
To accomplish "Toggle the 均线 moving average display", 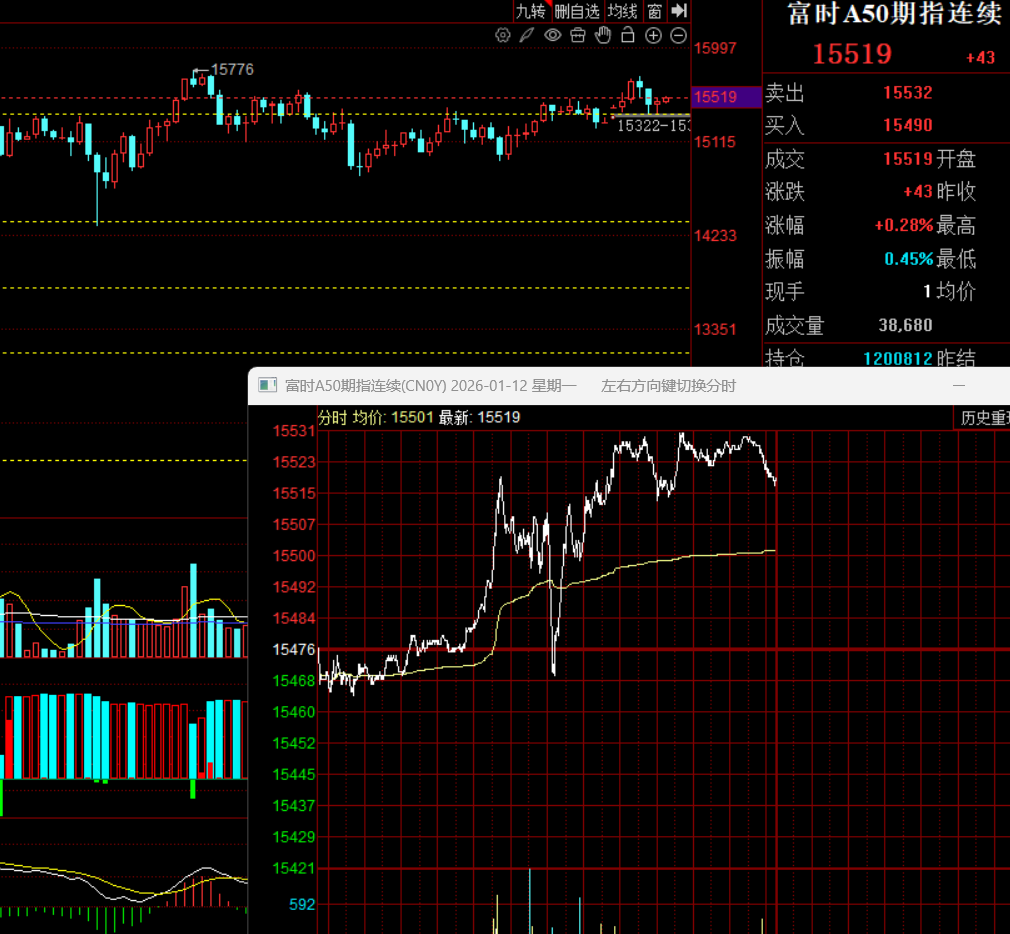I will click(622, 11).
